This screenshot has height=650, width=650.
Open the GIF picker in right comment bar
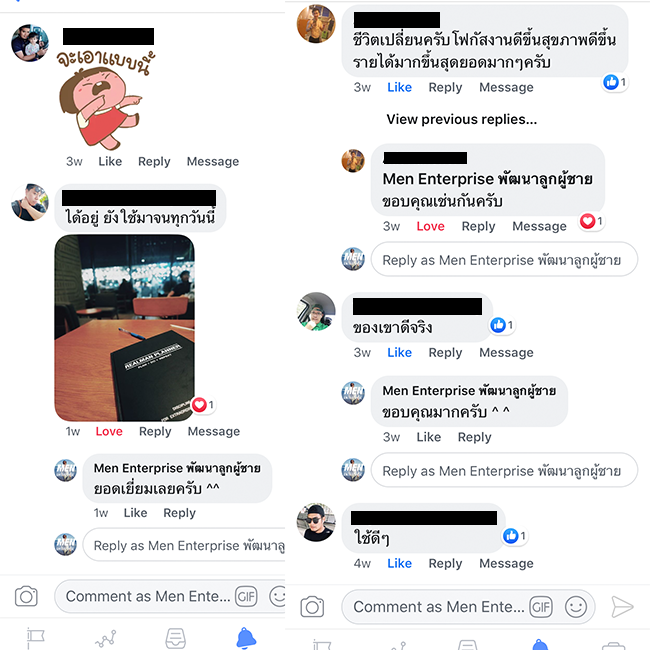coord(541,607)
